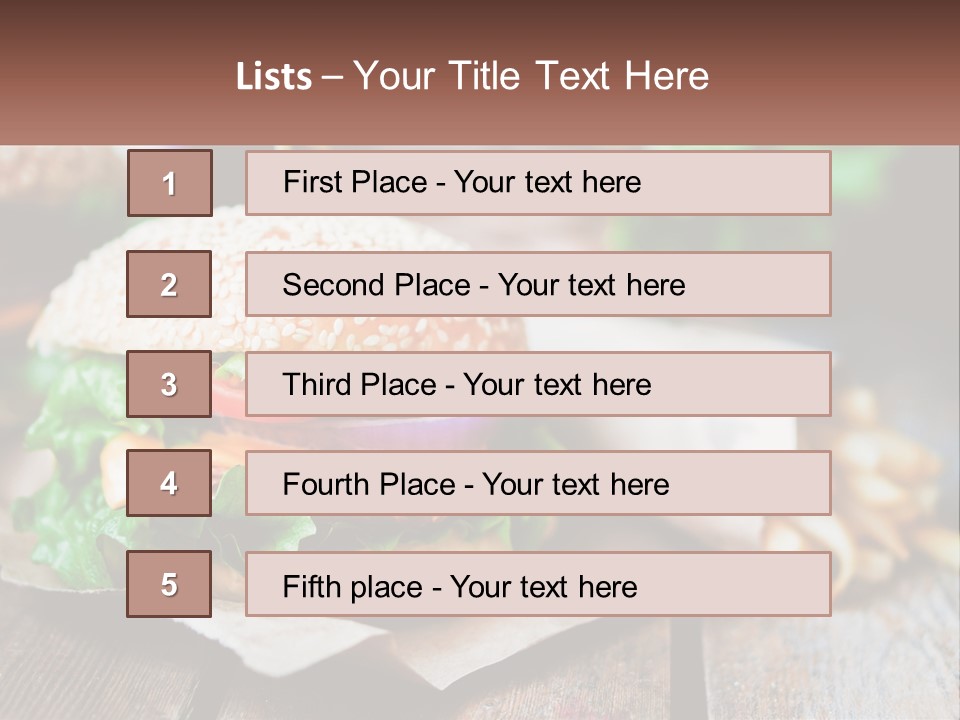The image size is (960, 720).
Task: Click the number 5 list marker
Action: (x=169, y=584)
